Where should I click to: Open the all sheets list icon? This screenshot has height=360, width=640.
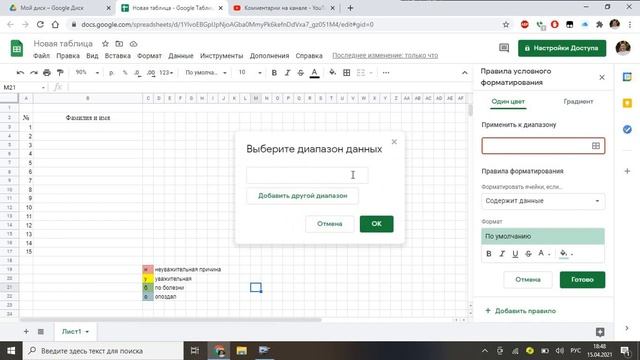41,331
